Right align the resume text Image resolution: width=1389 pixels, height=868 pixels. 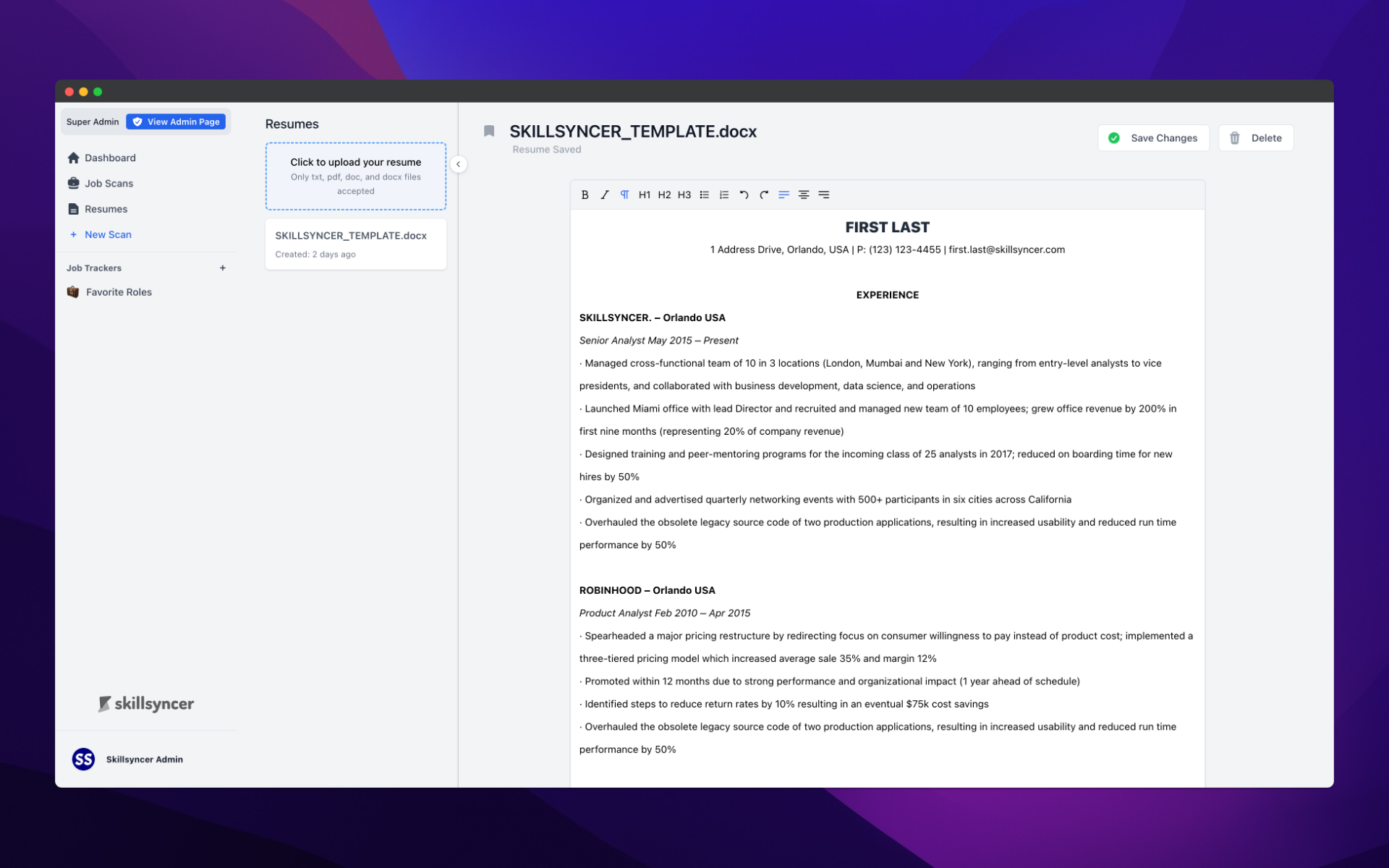[x=823, y=195]
